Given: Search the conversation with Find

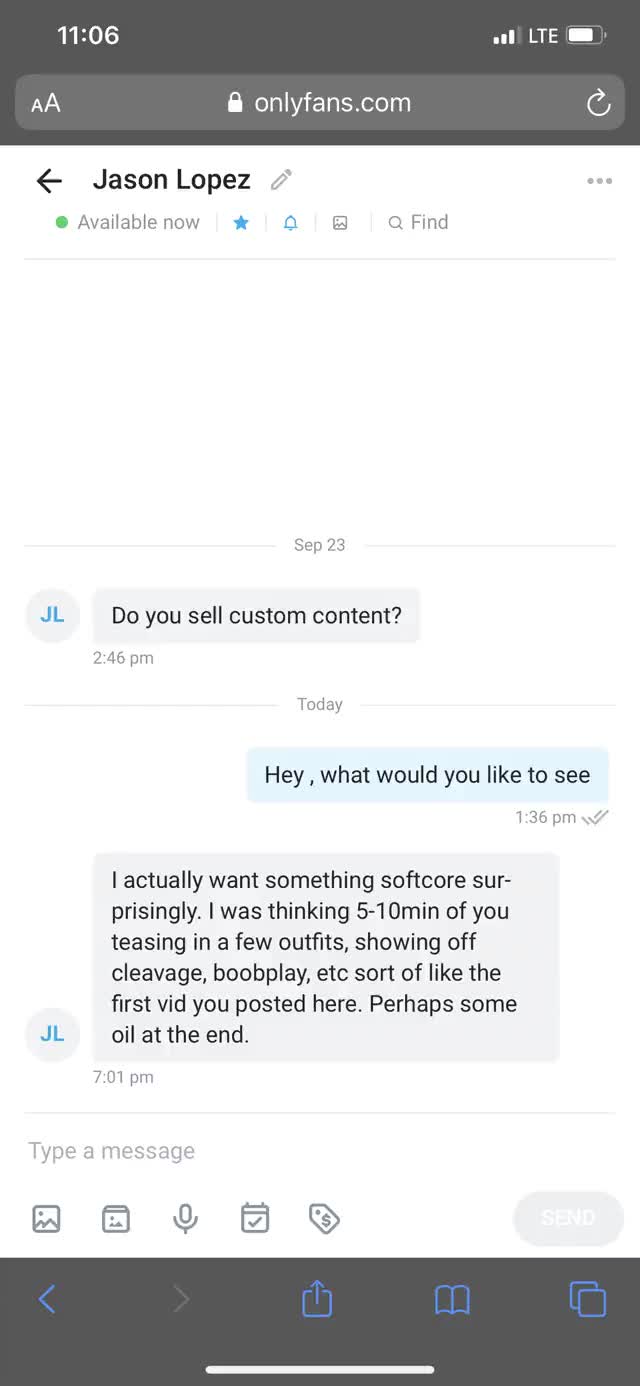Looking at the screenshot, I should point(418,223).
